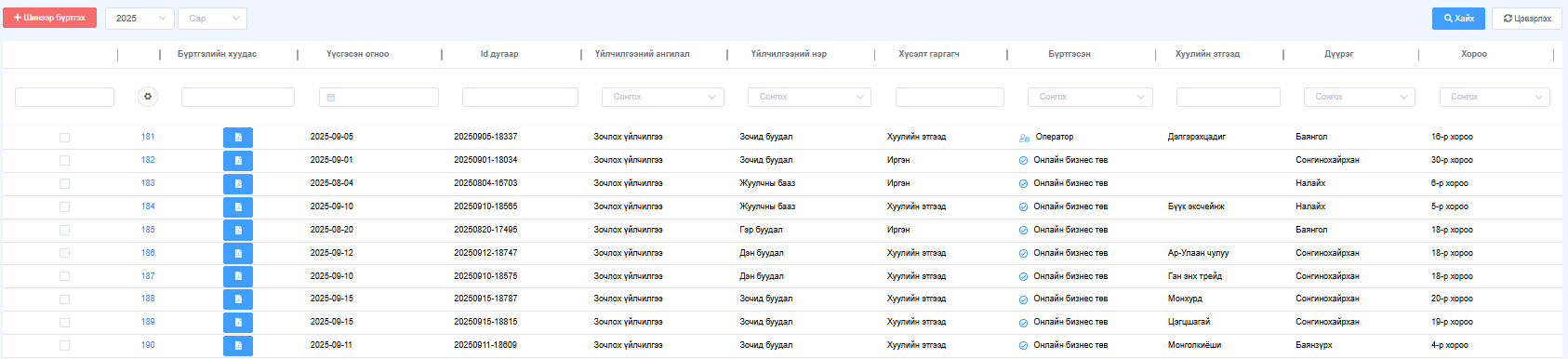Open registration page icon for row 181
The width and height of the screenshot is (1568, 359).
[x=238, y=138]
